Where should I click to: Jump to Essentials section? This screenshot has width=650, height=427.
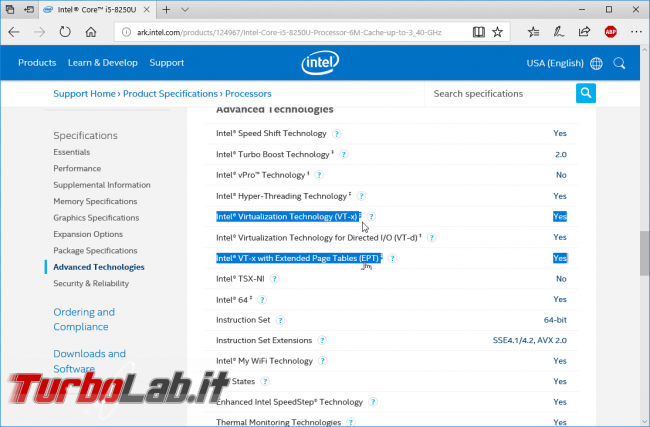point(71,152)
